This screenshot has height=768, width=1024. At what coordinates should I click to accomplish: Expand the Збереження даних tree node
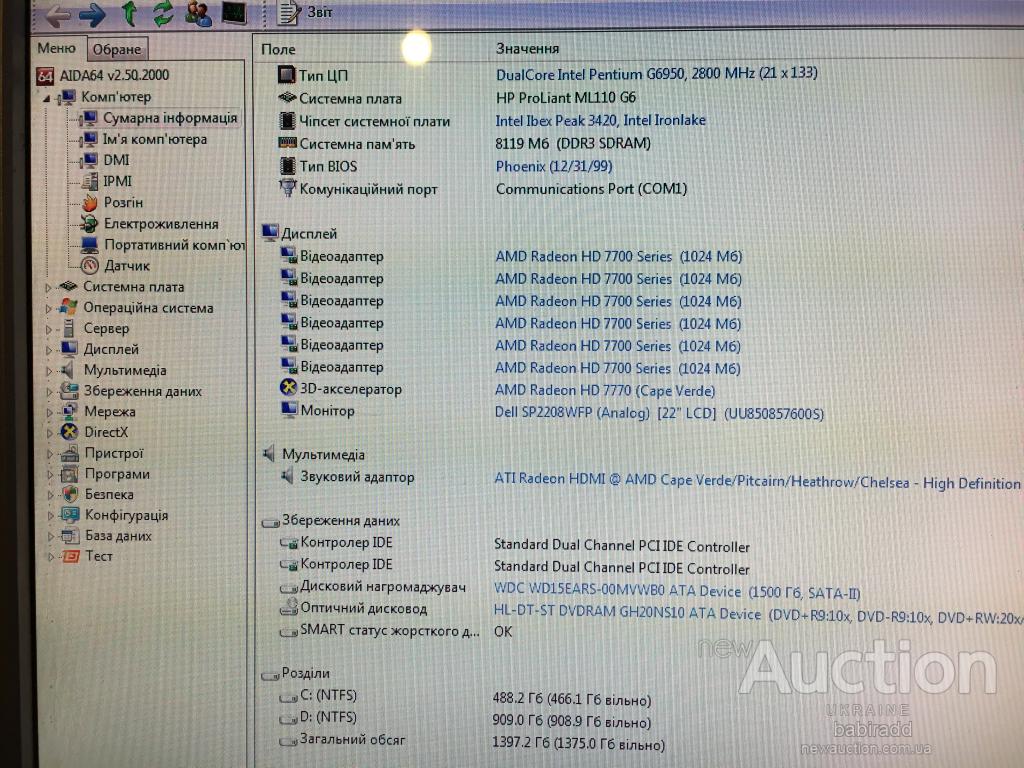(49, 392)
